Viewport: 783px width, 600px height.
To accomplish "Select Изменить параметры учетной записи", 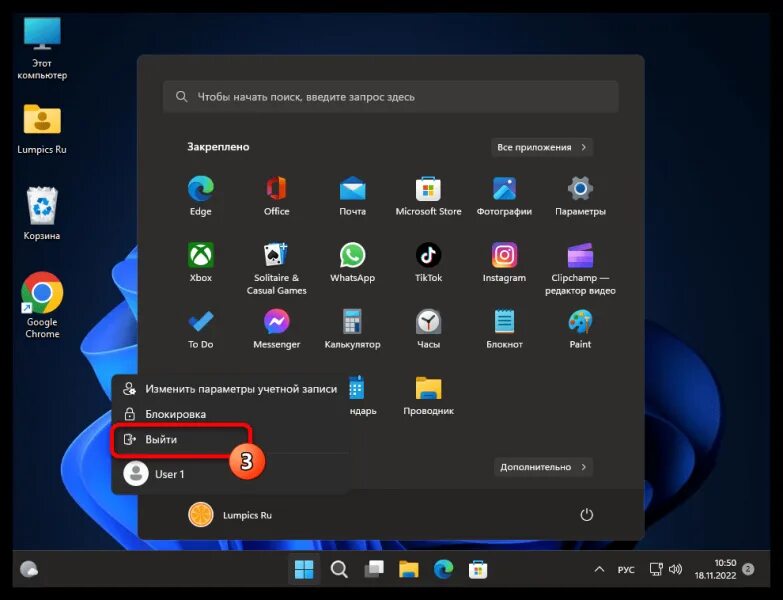I will (x=230, y=389).
